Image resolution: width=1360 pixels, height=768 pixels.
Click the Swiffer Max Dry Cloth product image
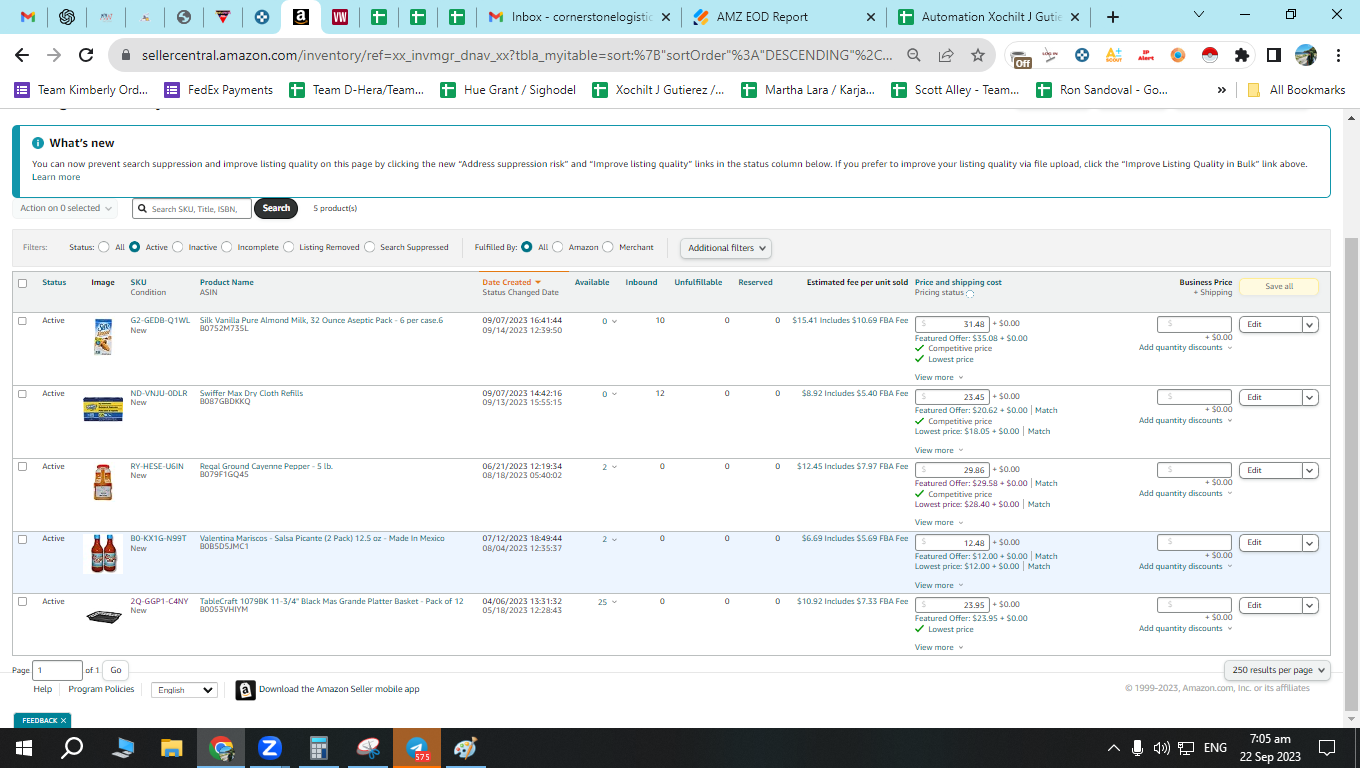click(x=103, y=409)
